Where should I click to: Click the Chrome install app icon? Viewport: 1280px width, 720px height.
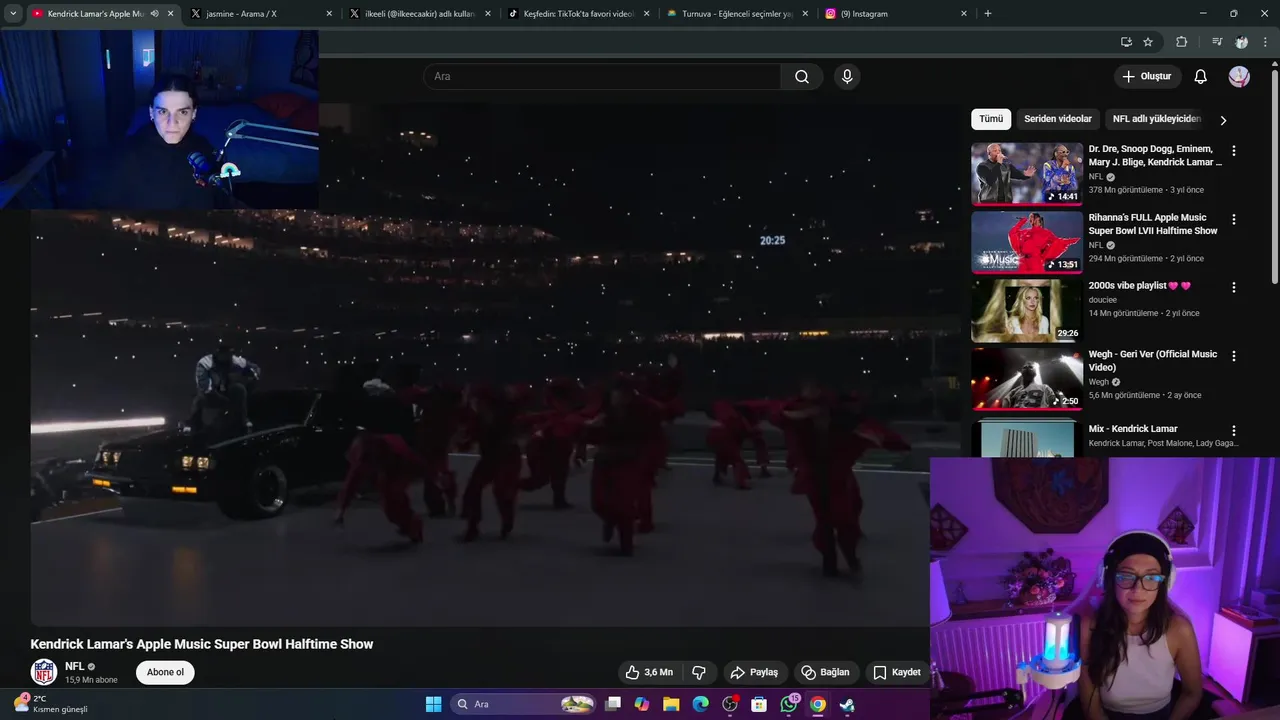tap(1126, 42)
